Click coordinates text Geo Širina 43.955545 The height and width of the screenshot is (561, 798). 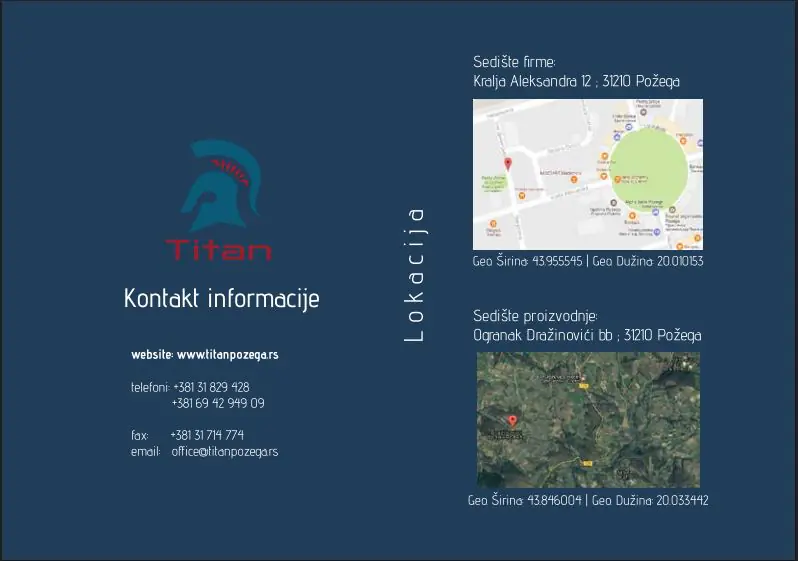[x=527, y=262]
